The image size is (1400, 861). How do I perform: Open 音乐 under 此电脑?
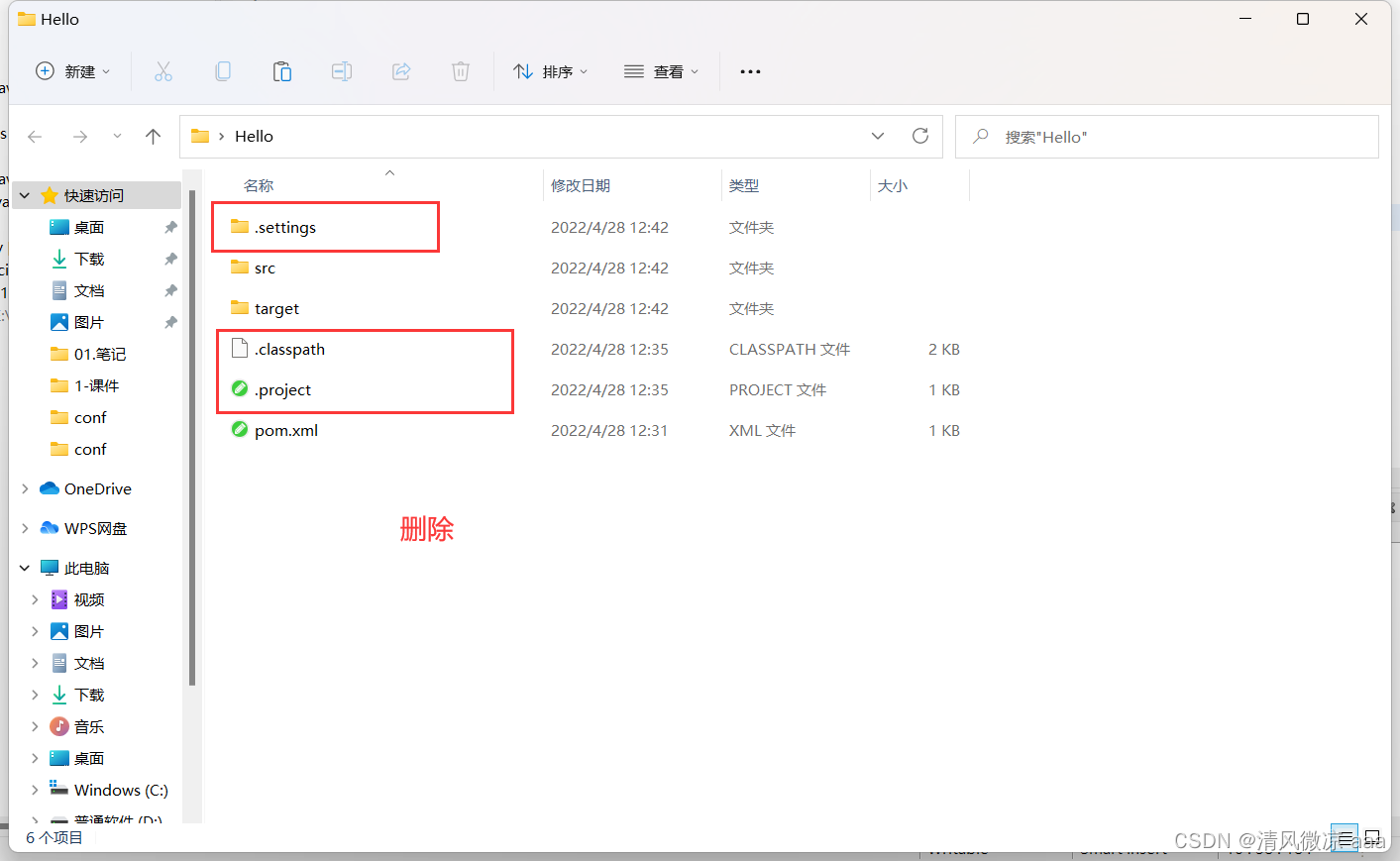click(x=89, y=726)
